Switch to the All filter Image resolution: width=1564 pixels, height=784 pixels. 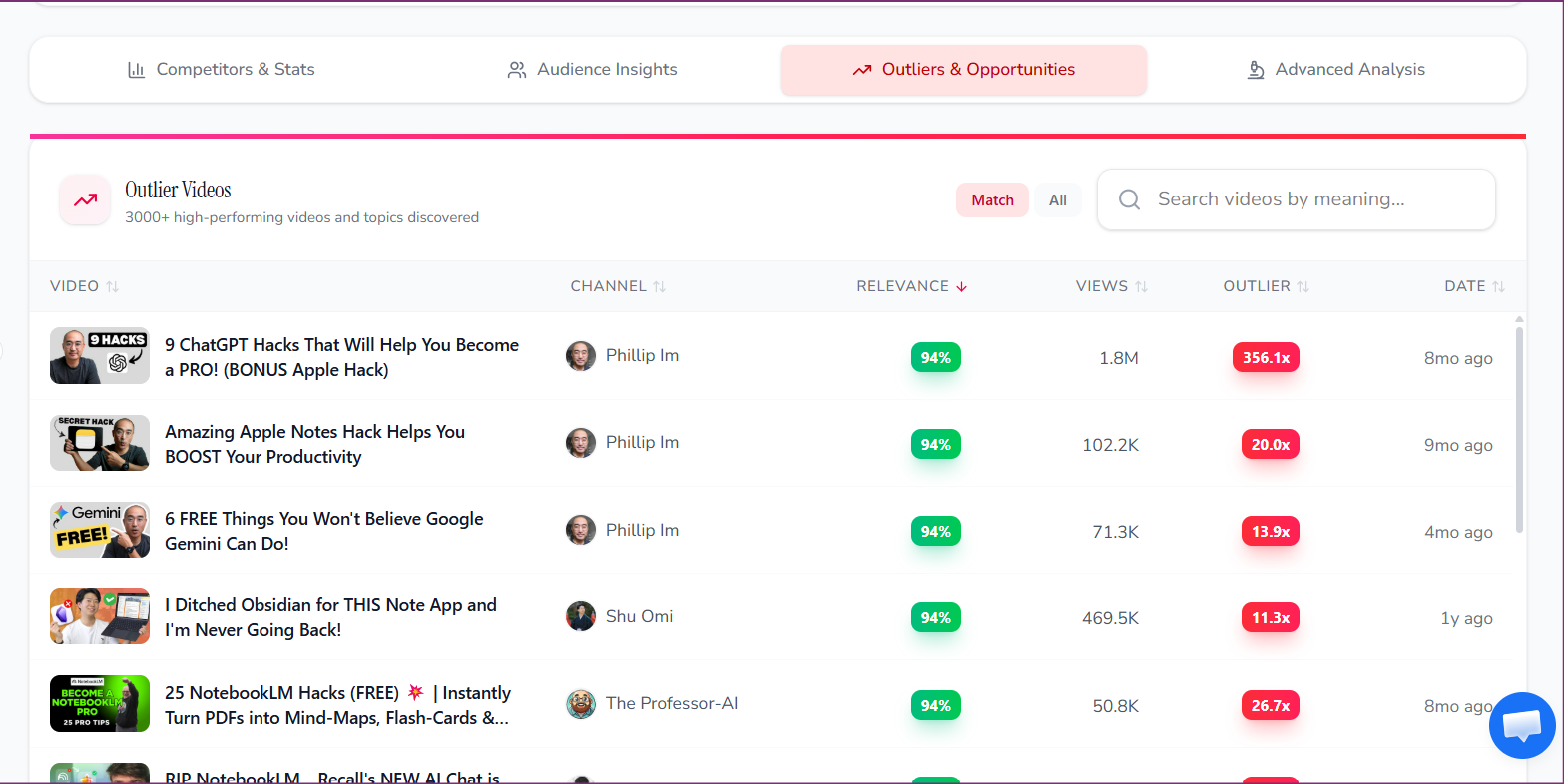point(1058,200)
